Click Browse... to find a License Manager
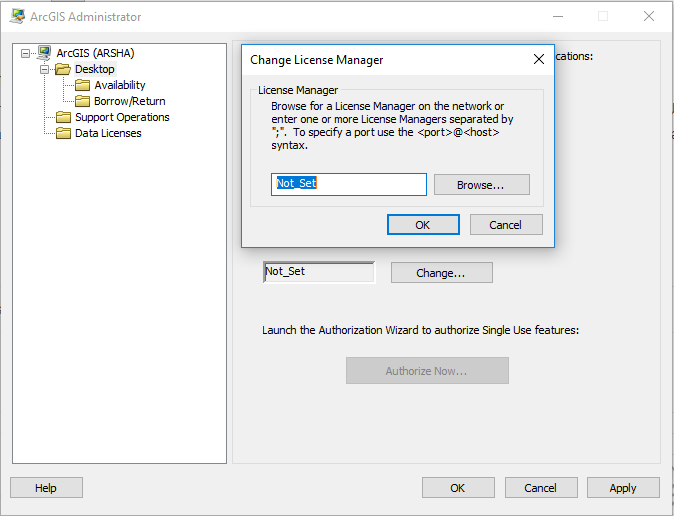This screenshot has width=674, height=516. point(481,184)
